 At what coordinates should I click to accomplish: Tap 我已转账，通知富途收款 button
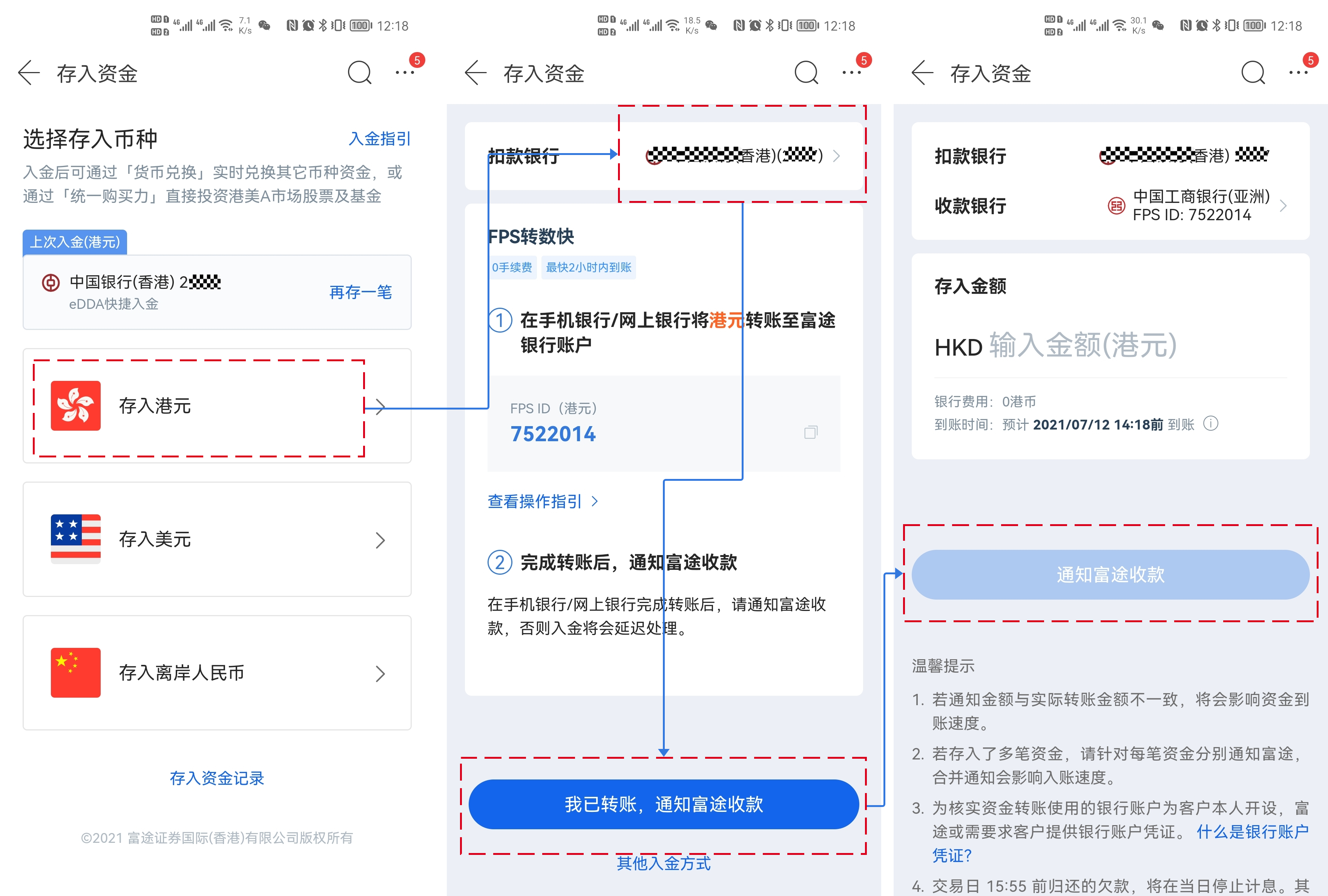[664, 804]
